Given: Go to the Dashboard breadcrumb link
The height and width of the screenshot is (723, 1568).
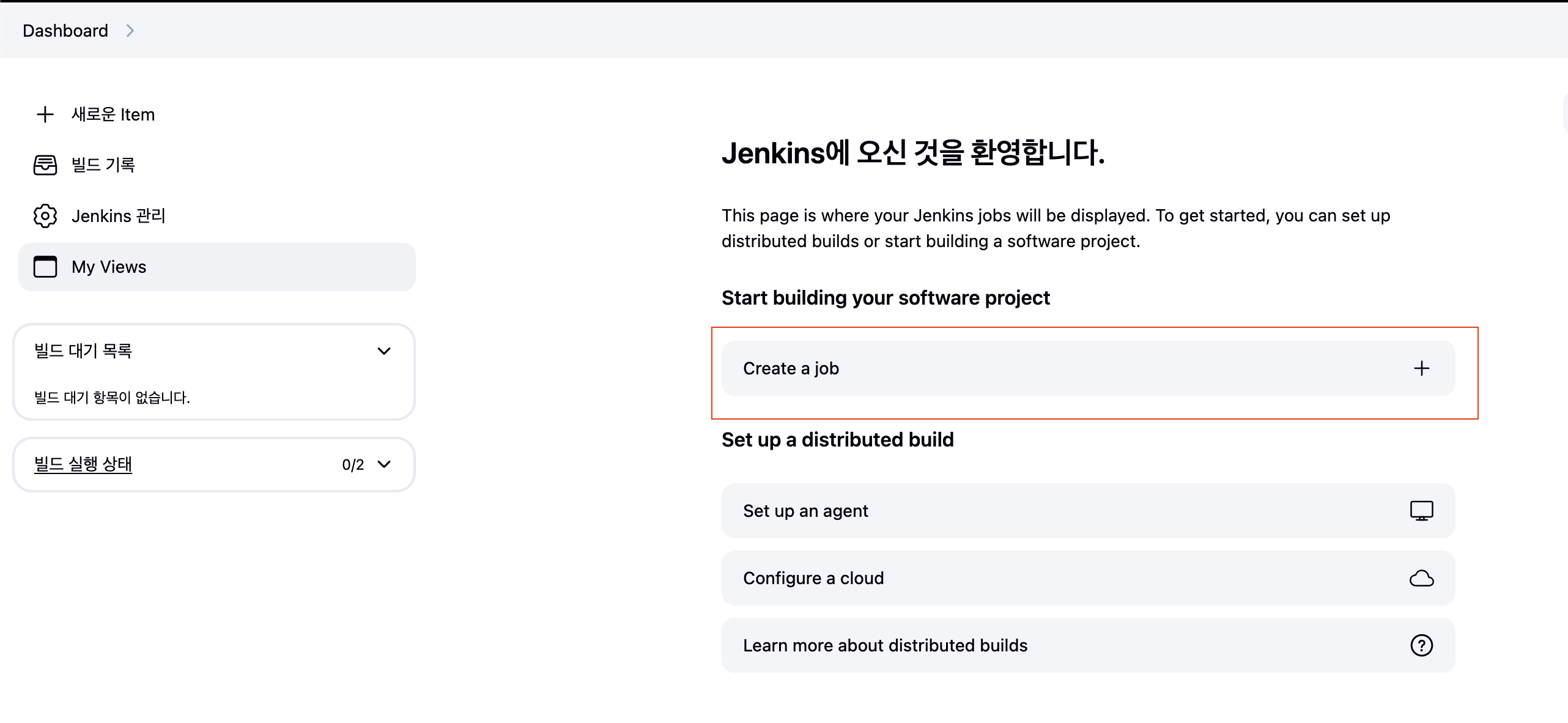Looking at the screenshot, I should coord(65,31).
